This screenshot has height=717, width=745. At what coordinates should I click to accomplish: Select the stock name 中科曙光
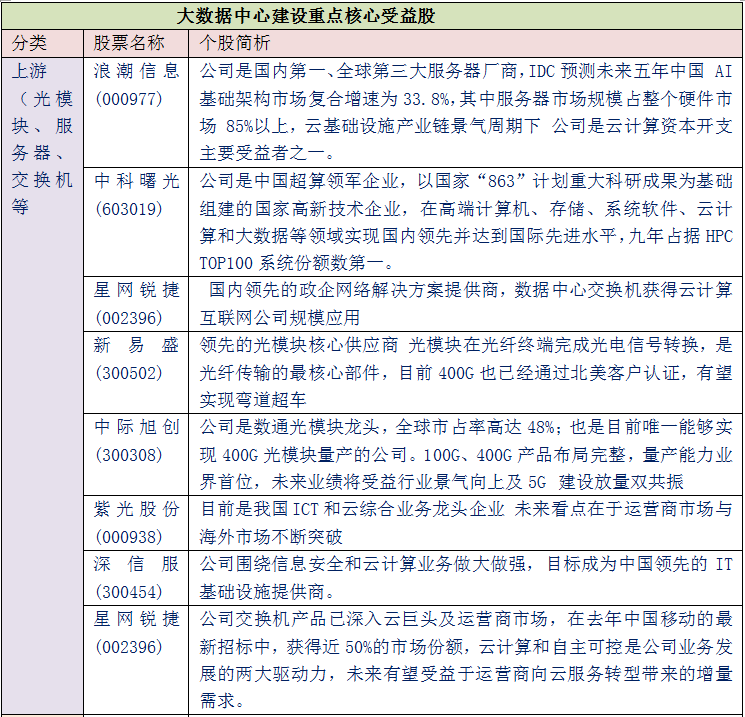coord(136,181)
